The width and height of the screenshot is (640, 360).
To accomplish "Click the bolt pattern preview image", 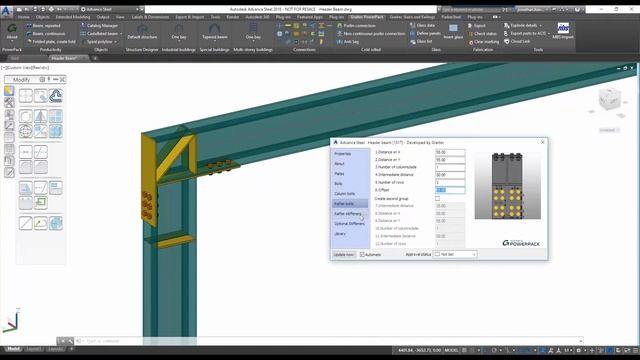I will click(x=507, y=186).
